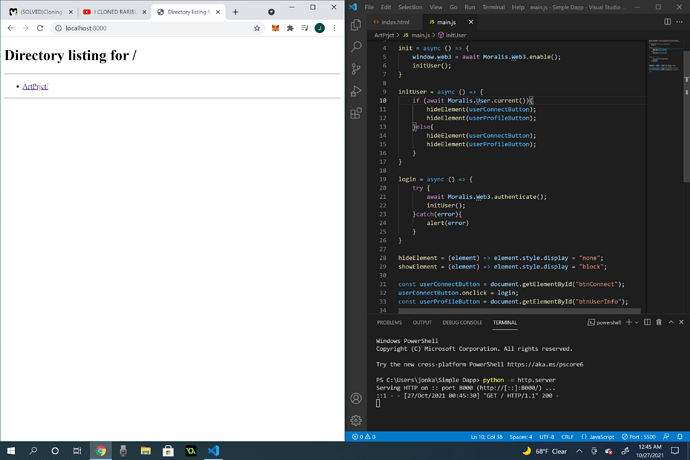
Task: Open the Debug Console tab
Action: (x=462, y=323)
